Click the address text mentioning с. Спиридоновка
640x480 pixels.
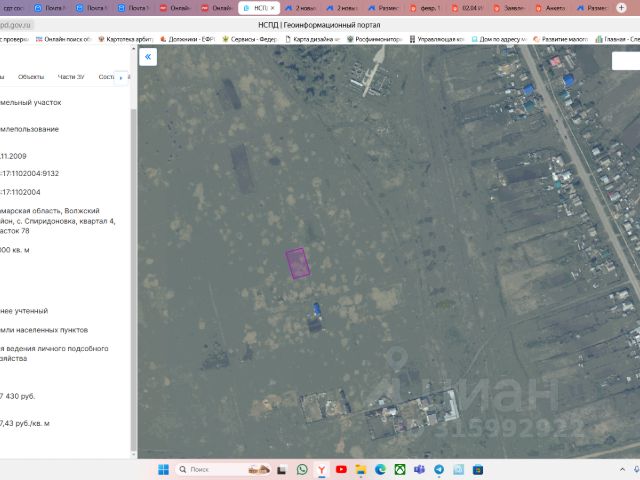click(58, 221)
